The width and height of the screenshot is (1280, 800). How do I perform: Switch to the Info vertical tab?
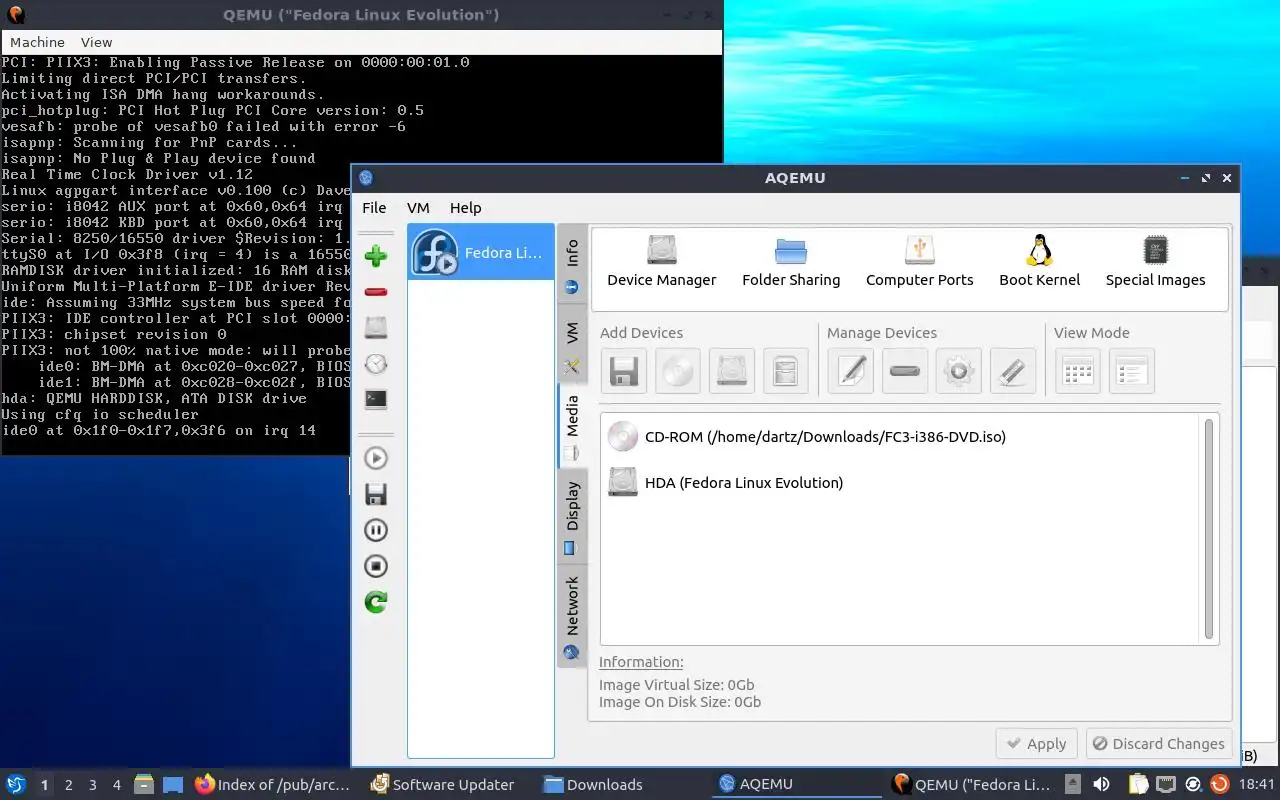pos(572,264)
